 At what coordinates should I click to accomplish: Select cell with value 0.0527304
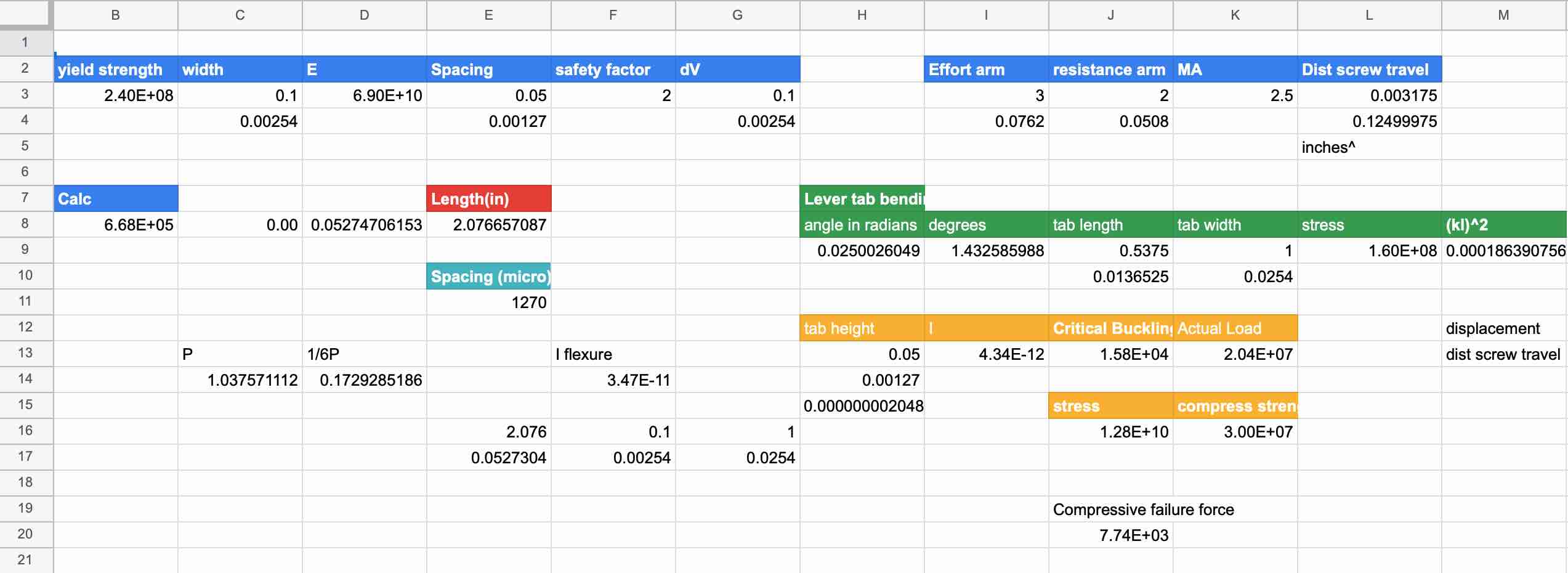pos(489,458)
